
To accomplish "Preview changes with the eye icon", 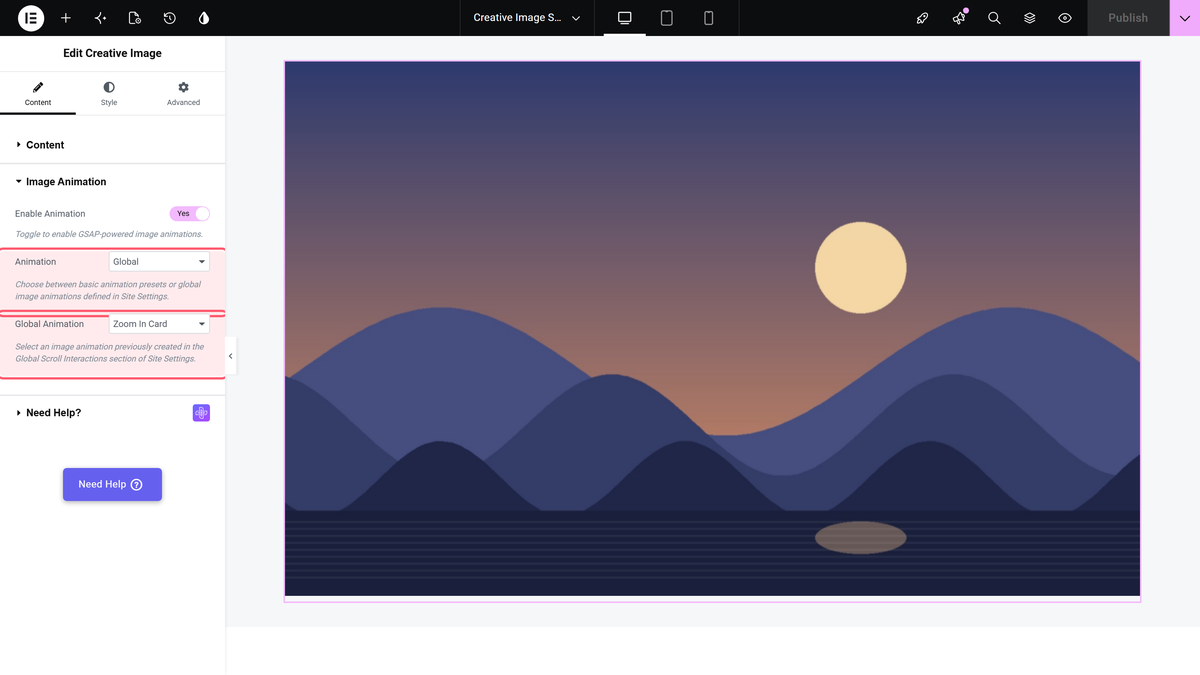I will (x=1065, y=18).
